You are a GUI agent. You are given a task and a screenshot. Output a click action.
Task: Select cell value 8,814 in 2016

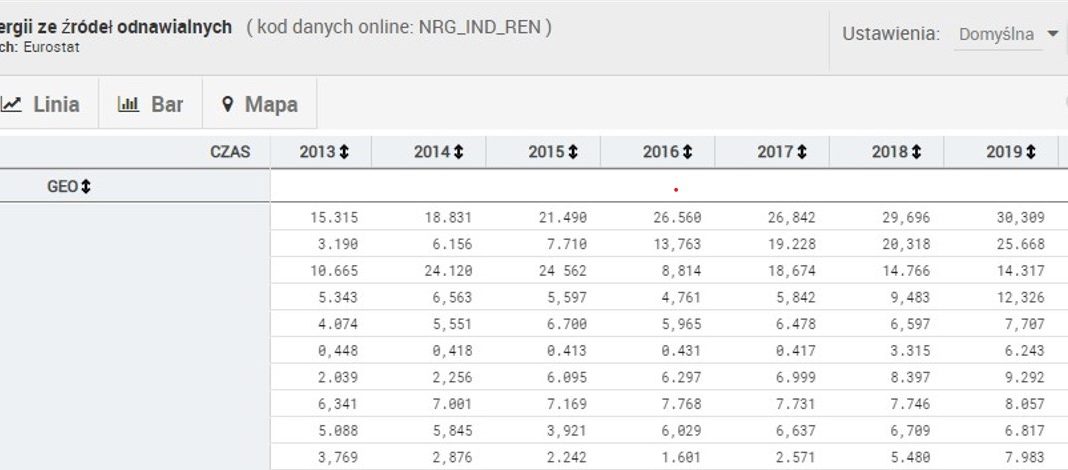tap(680, 270)
